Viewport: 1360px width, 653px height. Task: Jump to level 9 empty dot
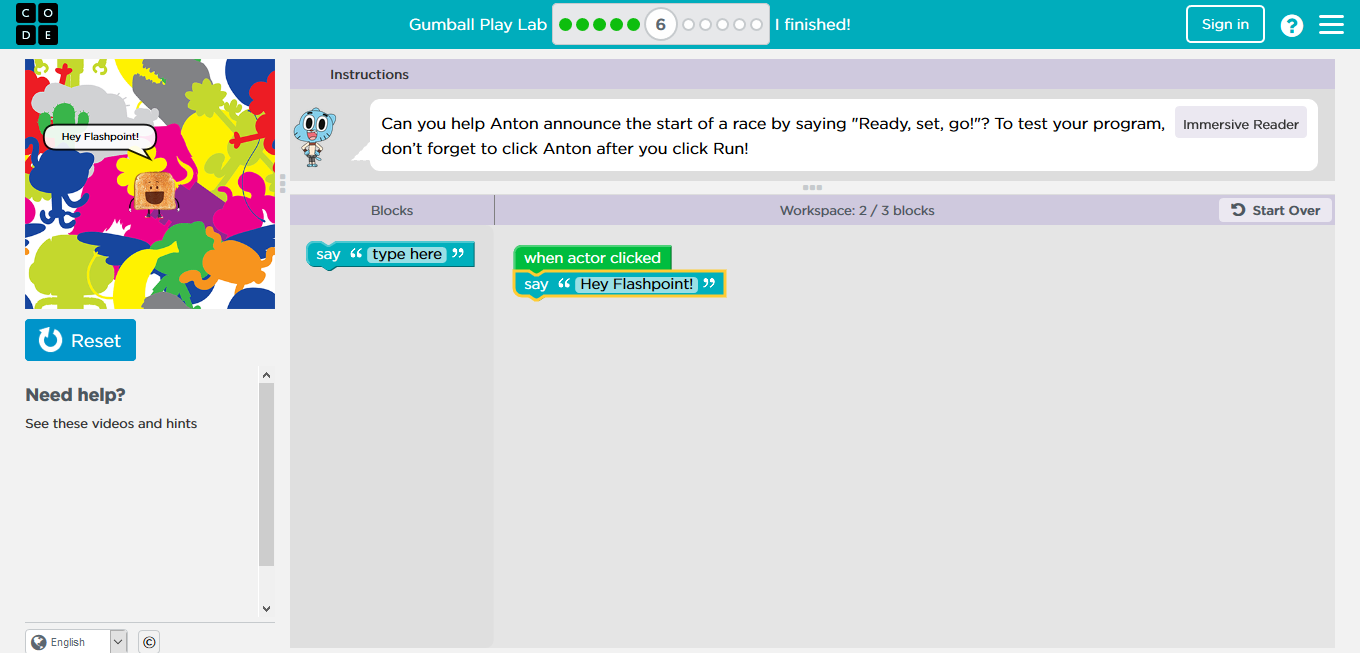point(723,24)
